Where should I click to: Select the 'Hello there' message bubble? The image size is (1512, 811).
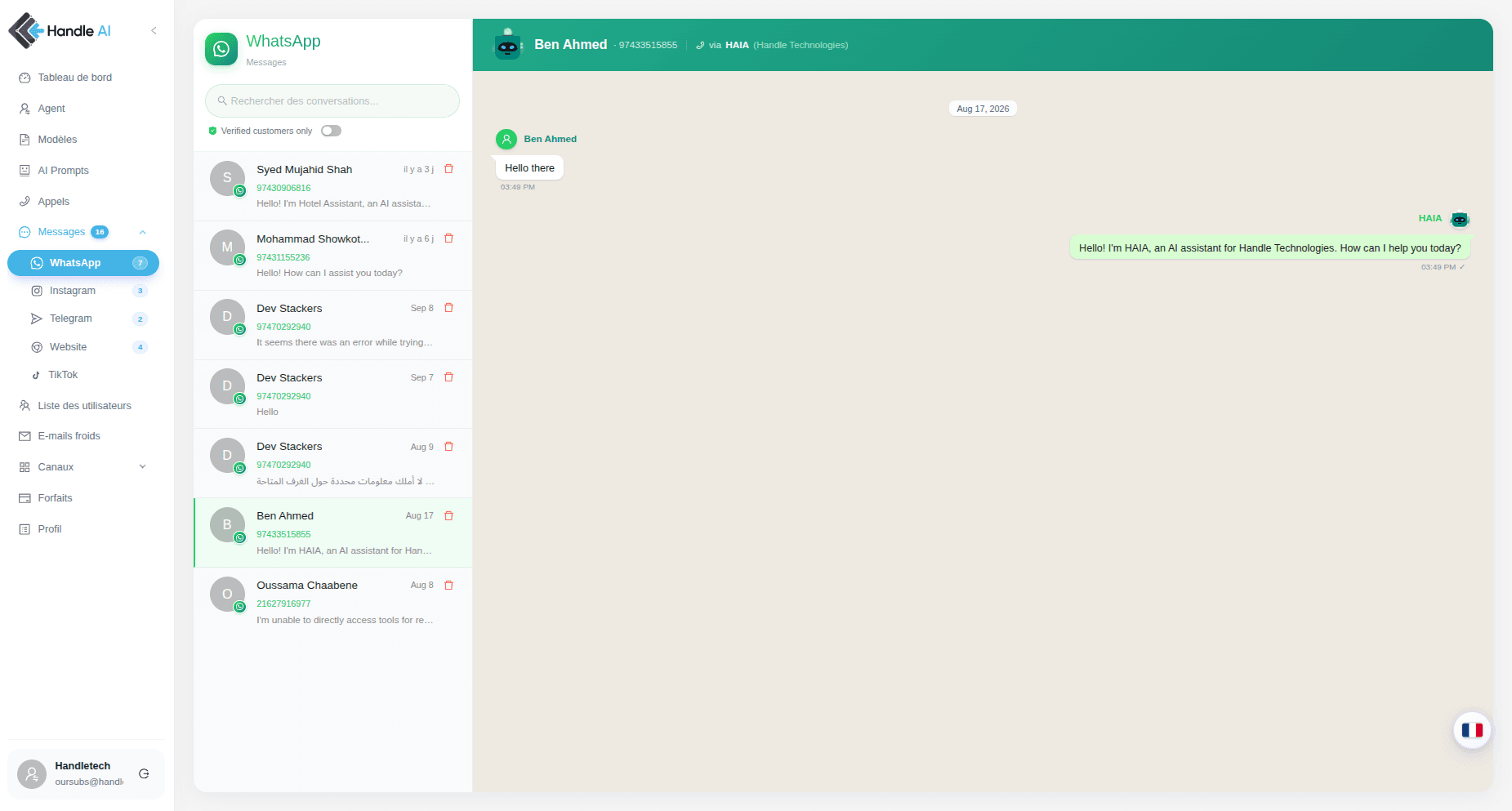click(529, 168)
